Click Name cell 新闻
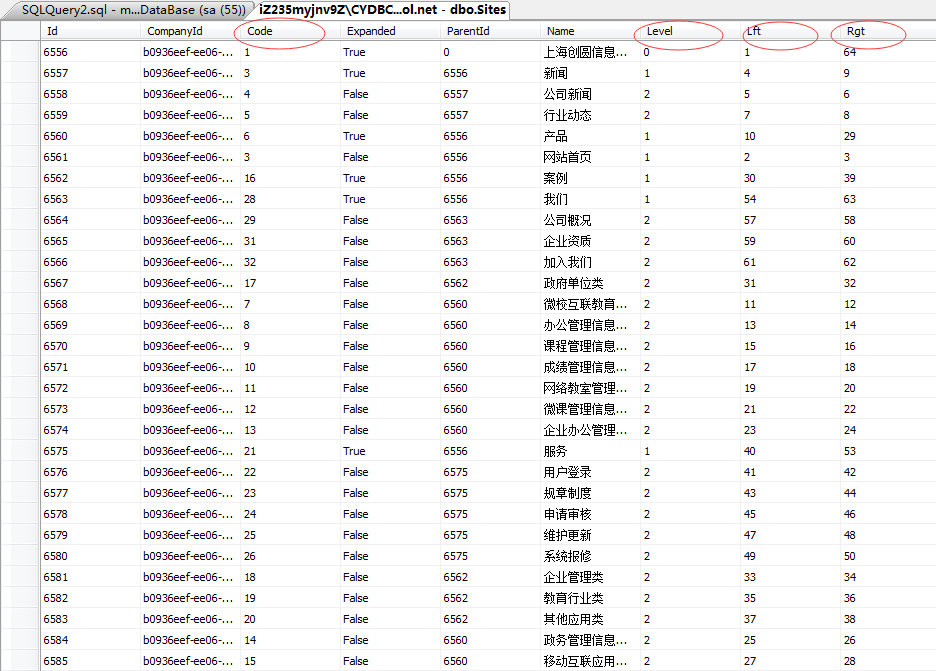Image resolution: width=936 pixels, height=671 pixels. click(590, 73)
